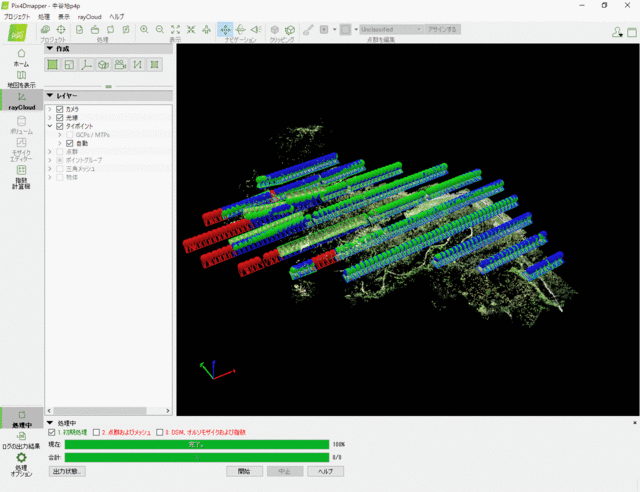
Task: Expand the カメラ layer tree item
Action: (50, 109)
